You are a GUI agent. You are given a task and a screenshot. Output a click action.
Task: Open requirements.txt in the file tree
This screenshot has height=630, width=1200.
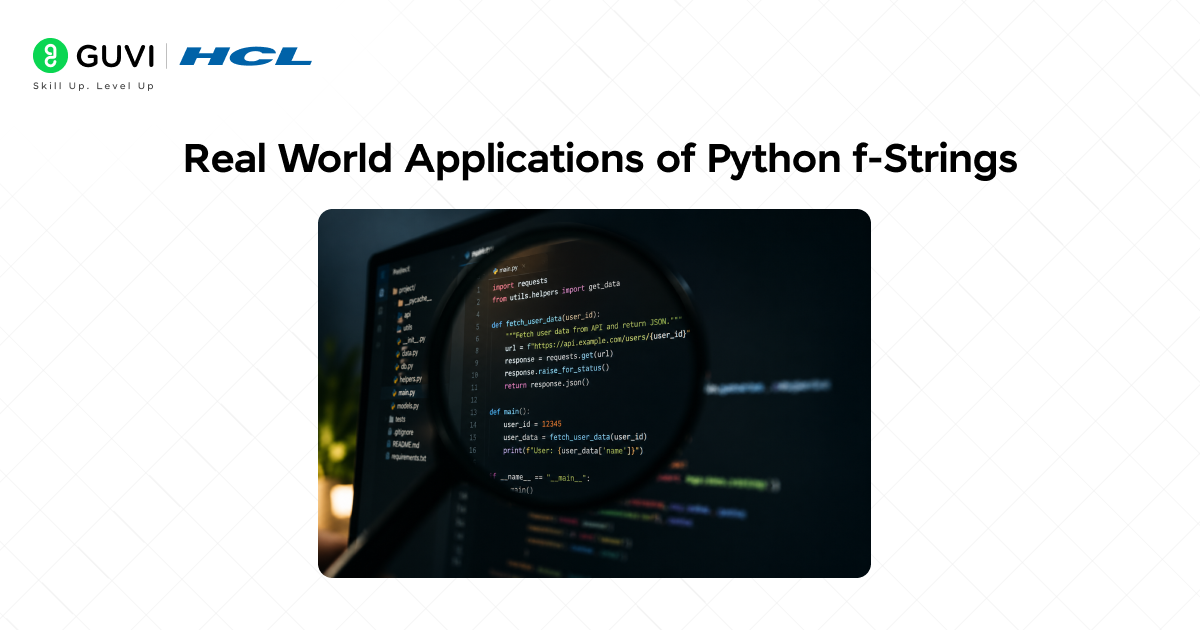pos(408,457)
